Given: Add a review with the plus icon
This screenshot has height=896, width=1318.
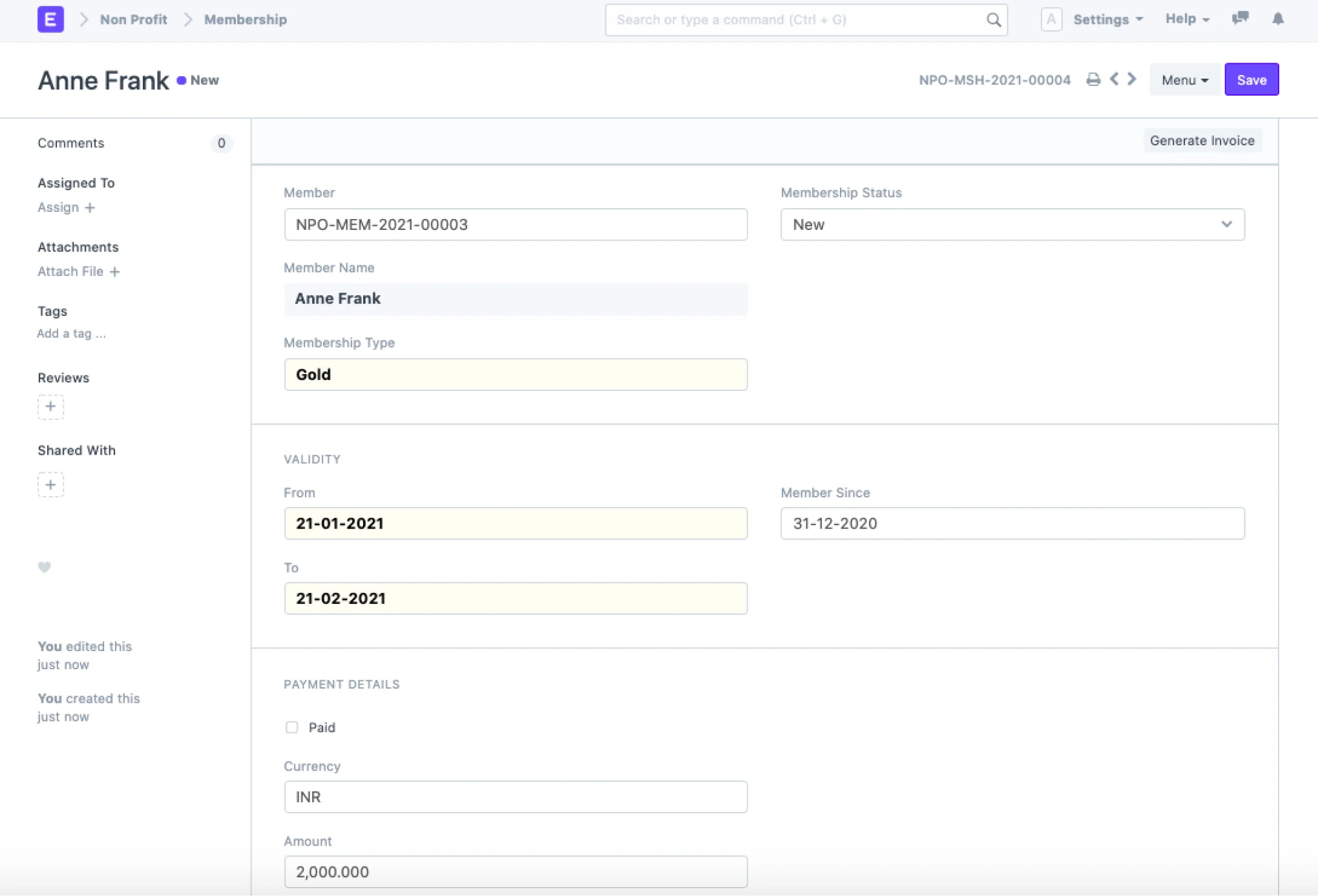Looking at the screenshot, I should [50, 407].
